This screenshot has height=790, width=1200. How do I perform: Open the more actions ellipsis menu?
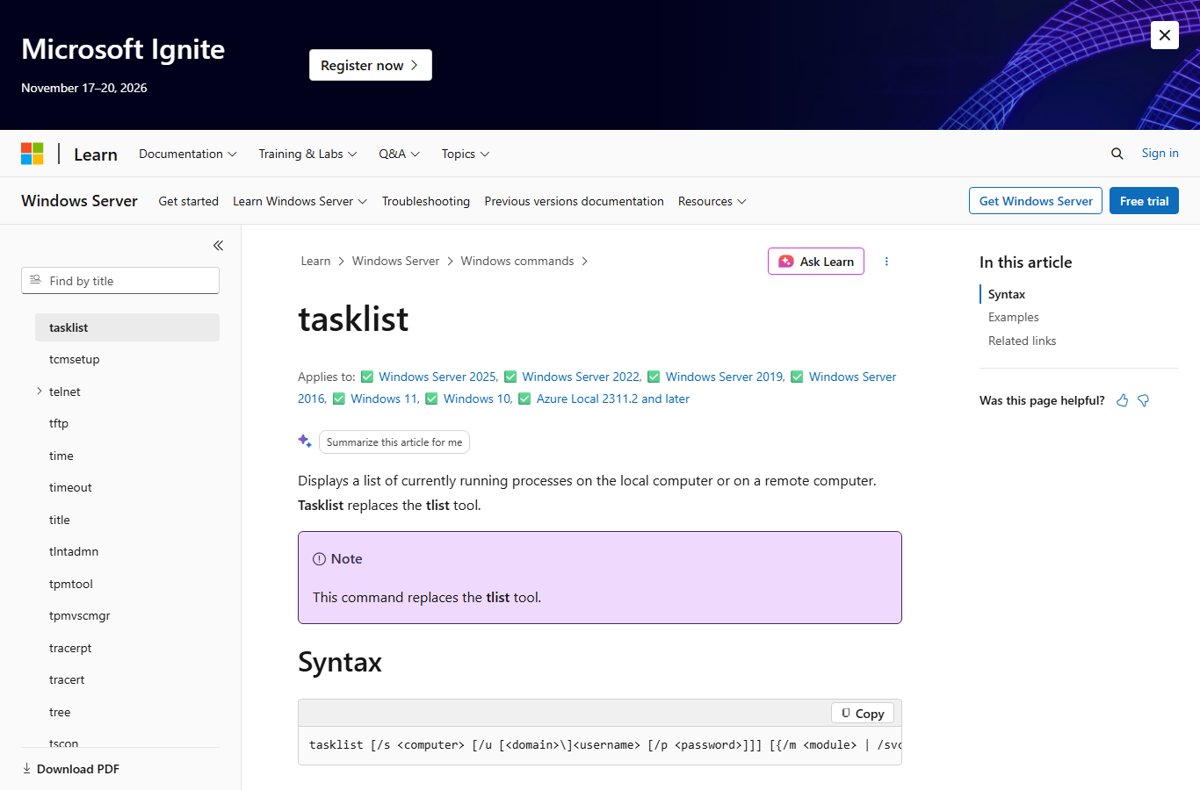(886, 261)
